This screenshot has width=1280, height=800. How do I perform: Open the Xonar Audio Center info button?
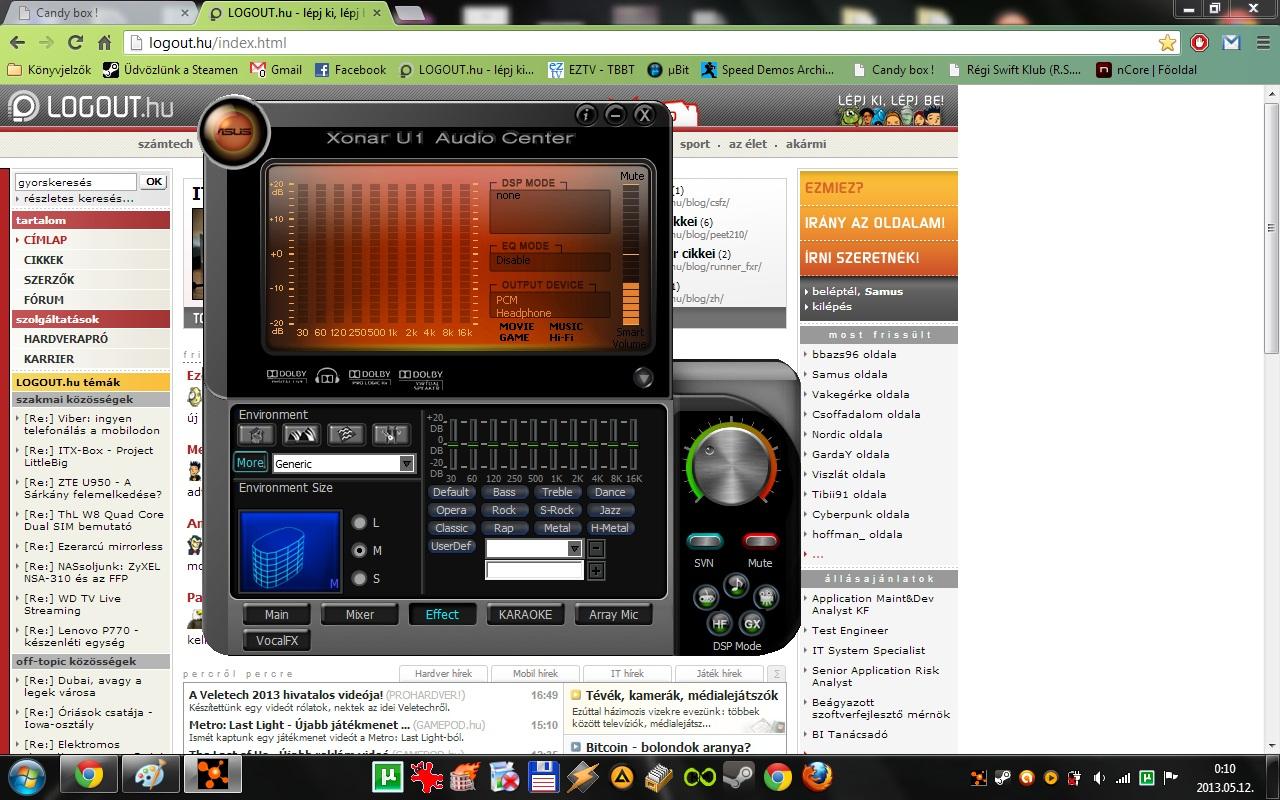tap(587, 115)
